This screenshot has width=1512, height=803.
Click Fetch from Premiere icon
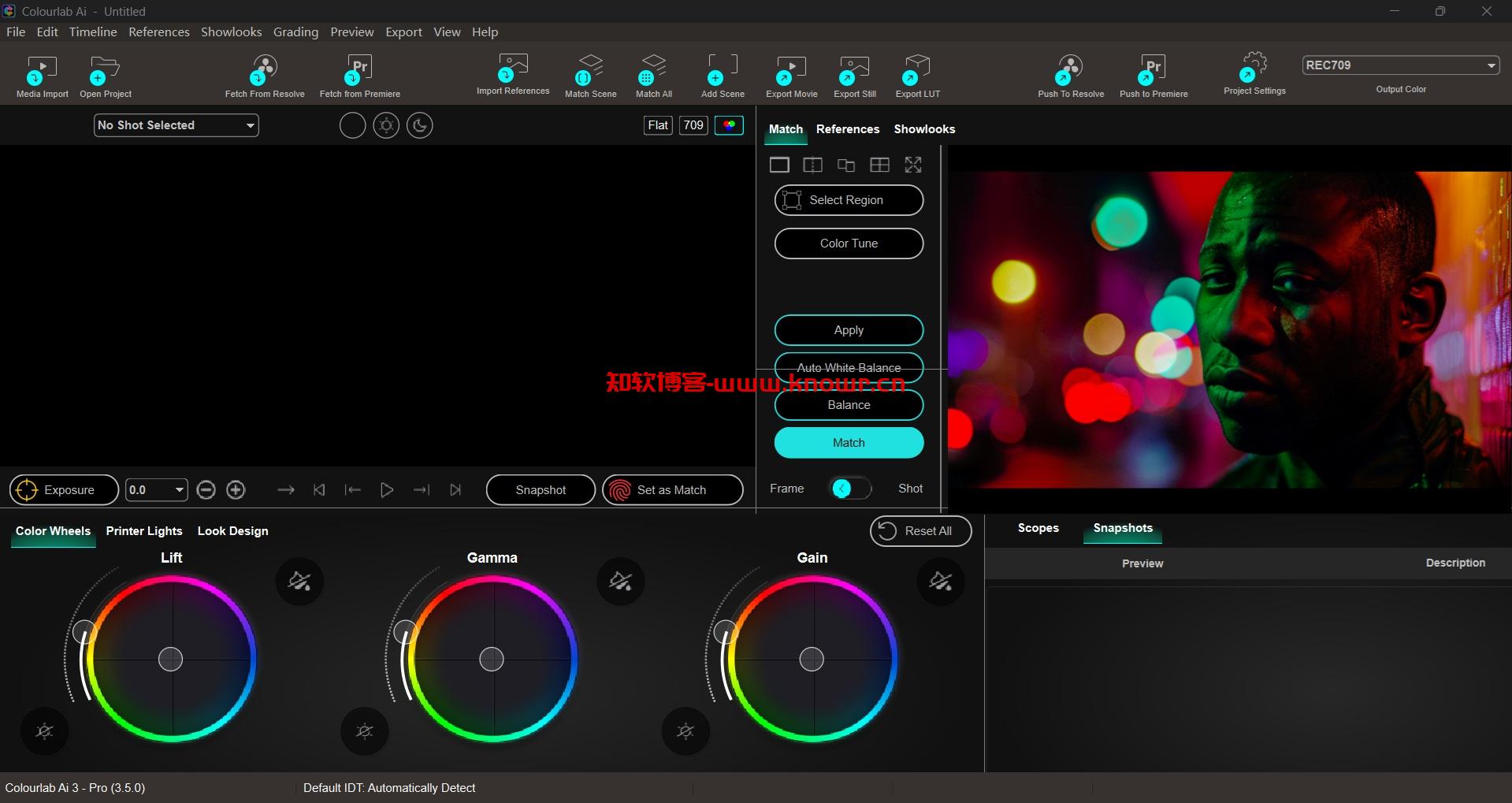[359, 71]
